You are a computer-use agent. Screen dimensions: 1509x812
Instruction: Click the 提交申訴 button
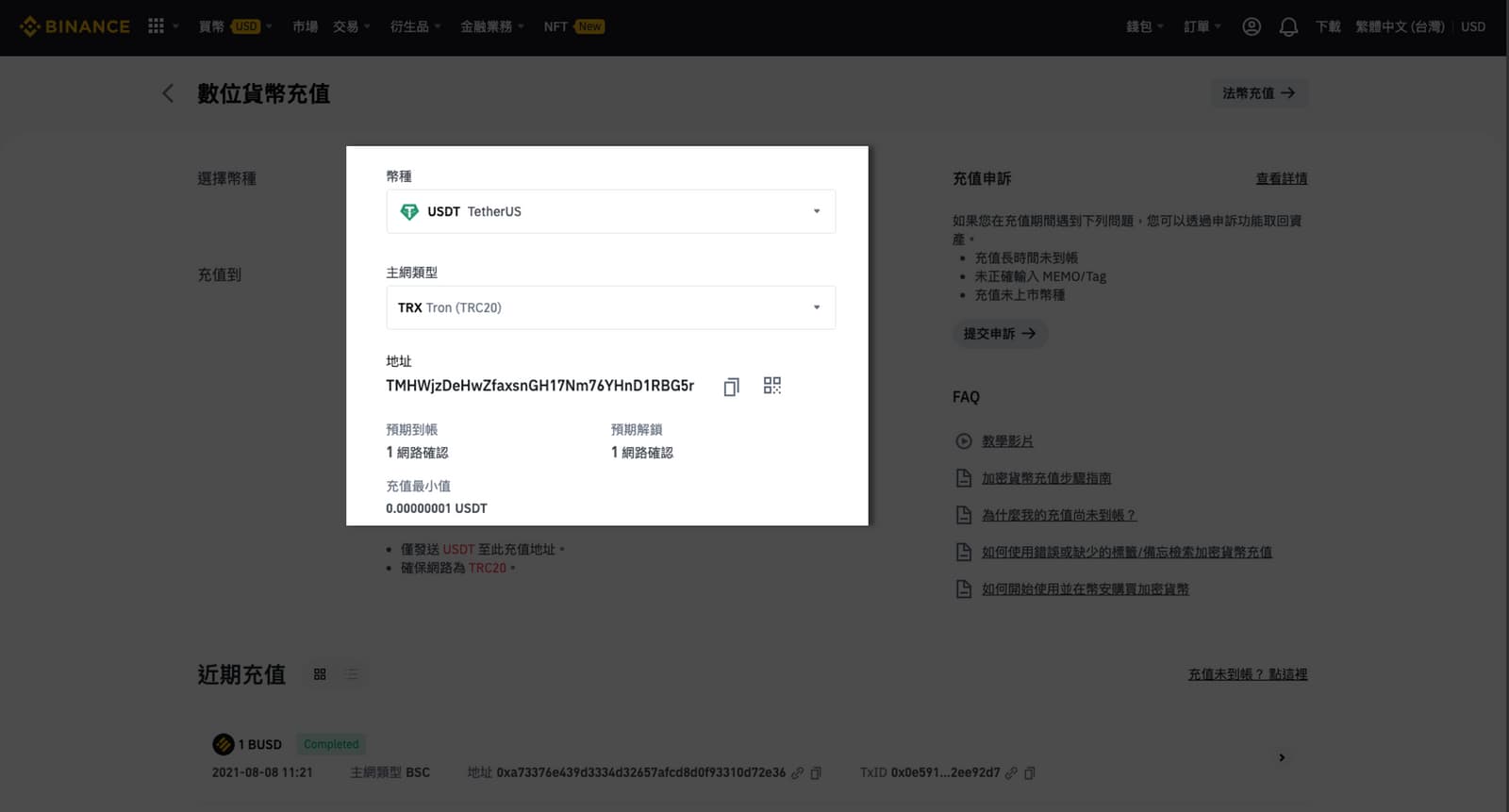(999, 334)
